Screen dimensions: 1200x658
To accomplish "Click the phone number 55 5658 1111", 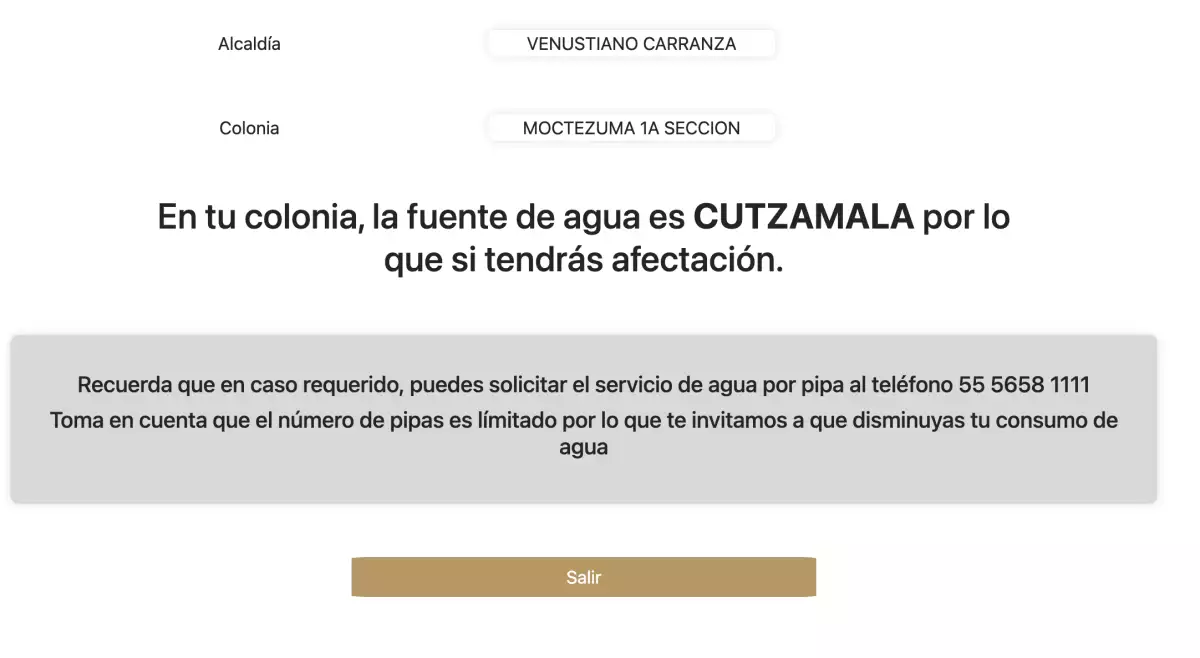I will pyautogui.click(x=1023, y=384).
